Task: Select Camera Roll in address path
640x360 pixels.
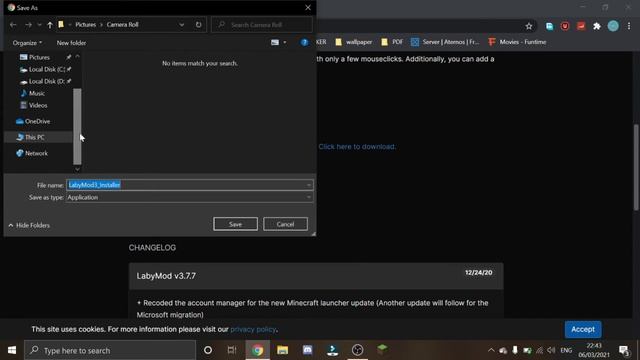Action: [122, 25]
